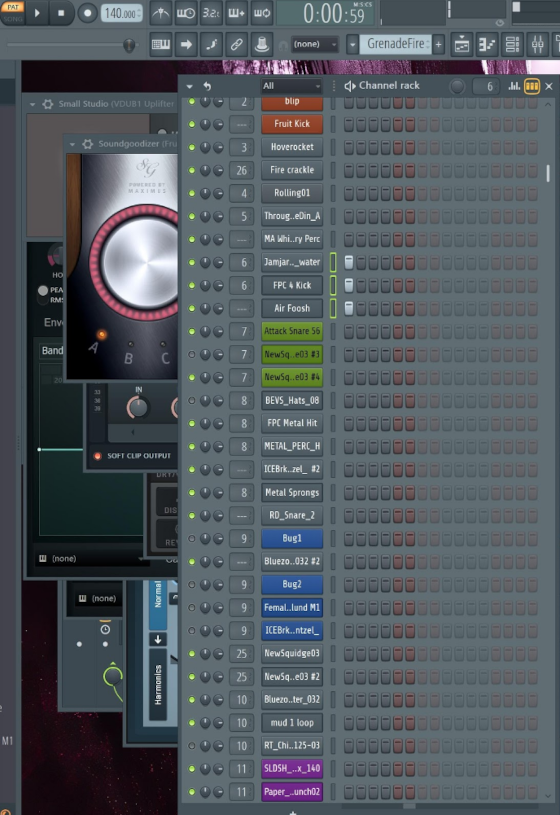
Task: Open the Playlist view icon
Action: [462, 45]
